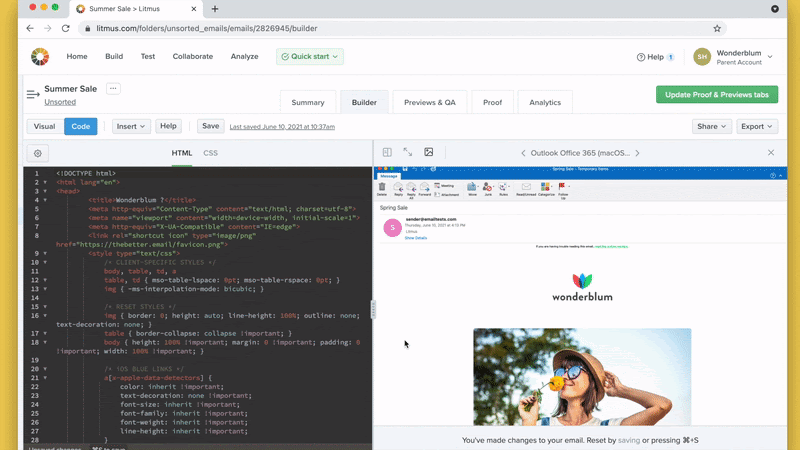Click the Litmus color wheel logo
The height and width of the screenshot is (450, 800).
pyautogui.click(x=40, y=57)
